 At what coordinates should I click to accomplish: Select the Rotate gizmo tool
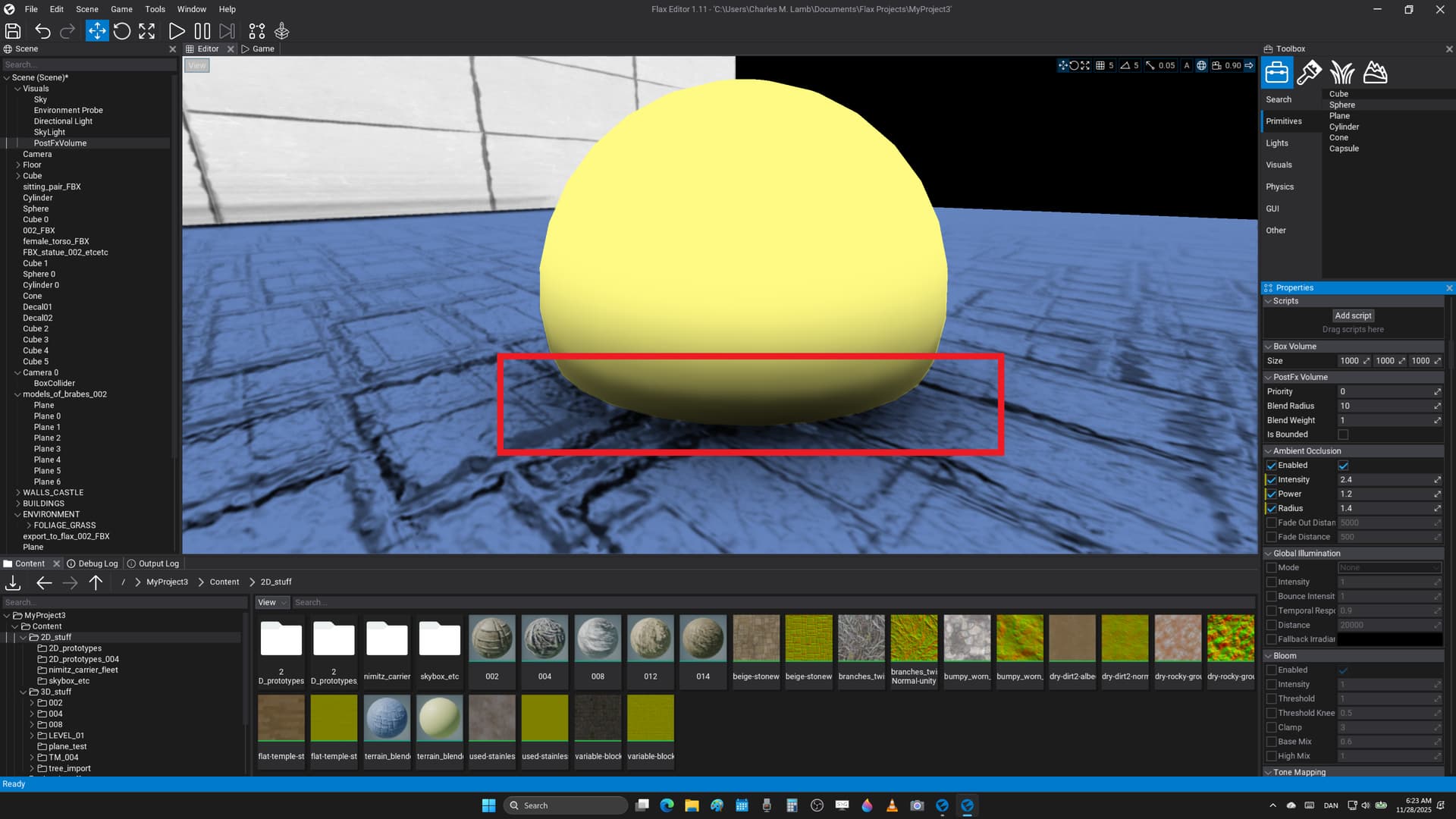(x=122, y=31)
